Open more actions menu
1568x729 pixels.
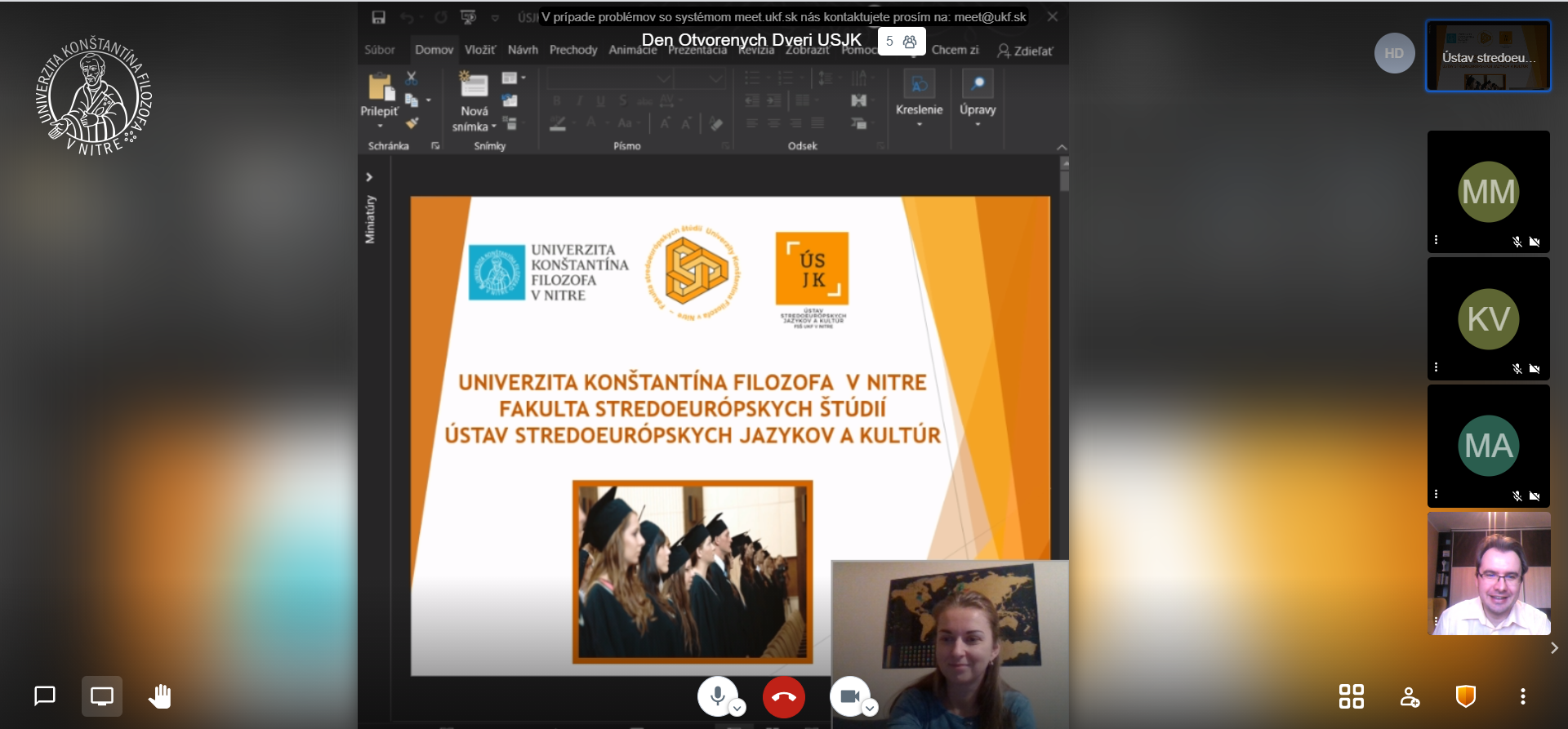[x=1522, y=696]
